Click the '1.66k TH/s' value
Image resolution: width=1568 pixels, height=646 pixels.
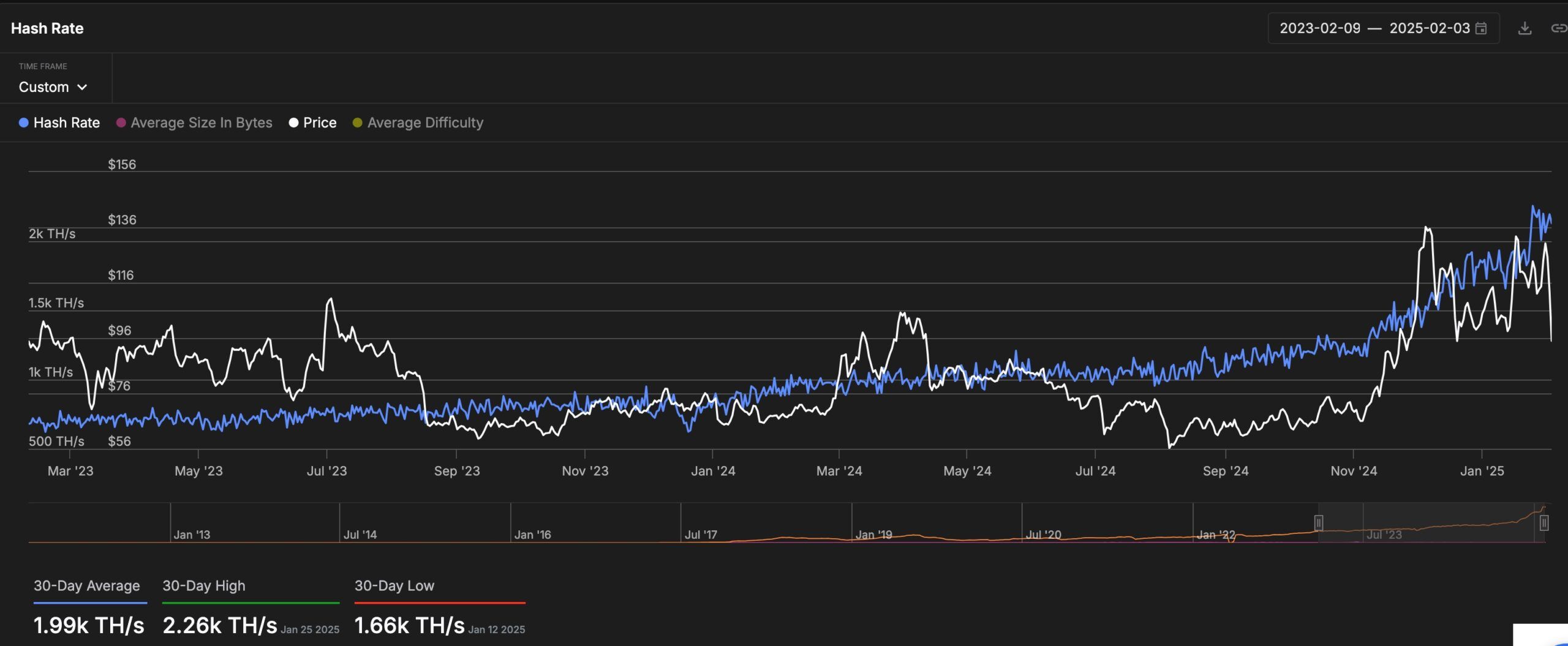(x=410, y=625)
